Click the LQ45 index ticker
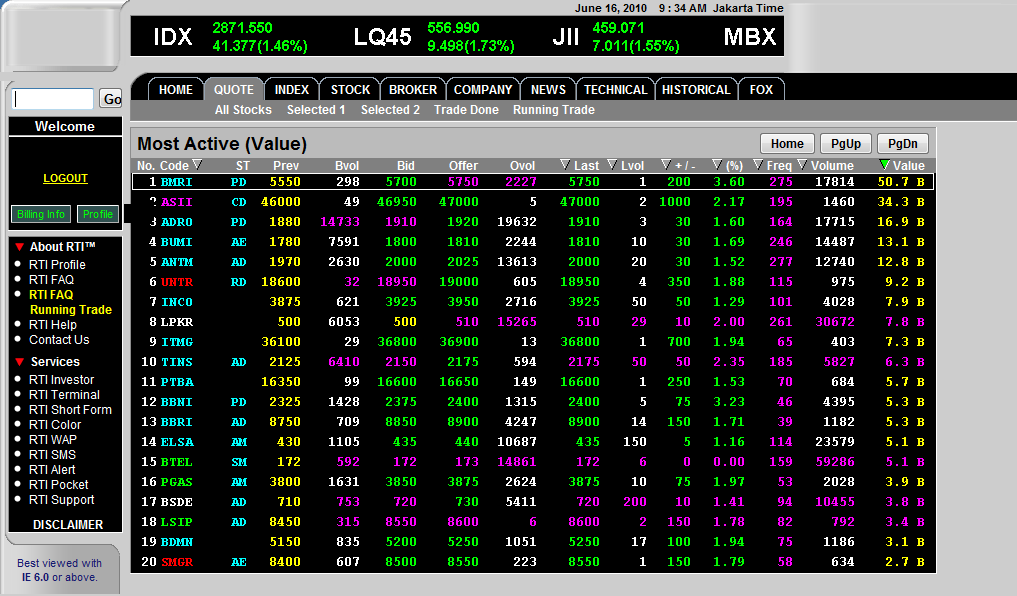The height and width of the screenshot is (596, 1017). (382, 36)
